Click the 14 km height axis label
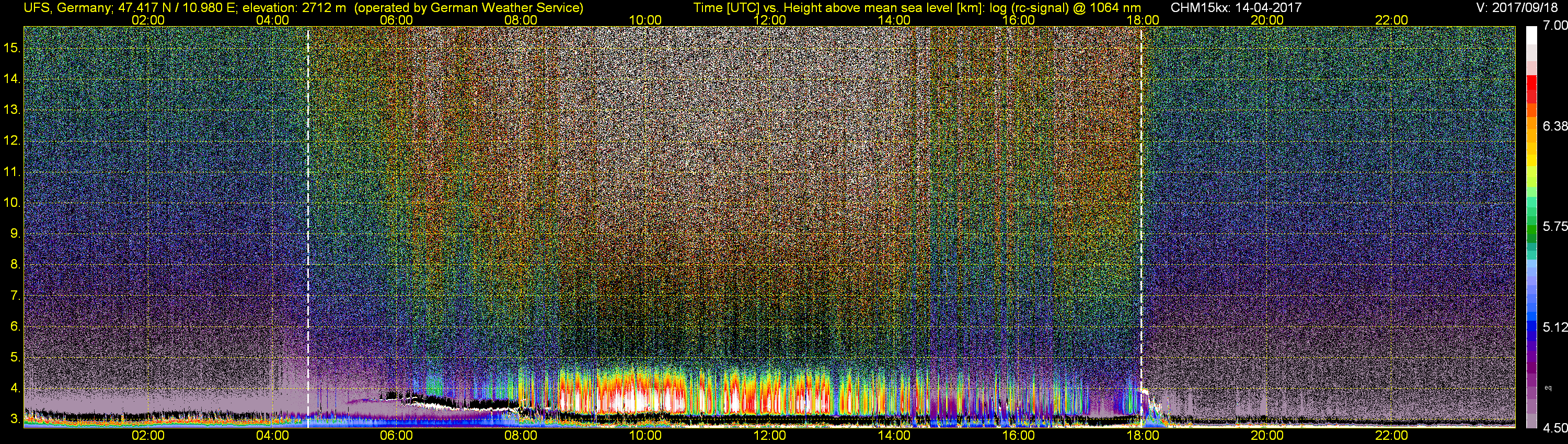This screenshot has height=444, width=1568. coord(12,78)
